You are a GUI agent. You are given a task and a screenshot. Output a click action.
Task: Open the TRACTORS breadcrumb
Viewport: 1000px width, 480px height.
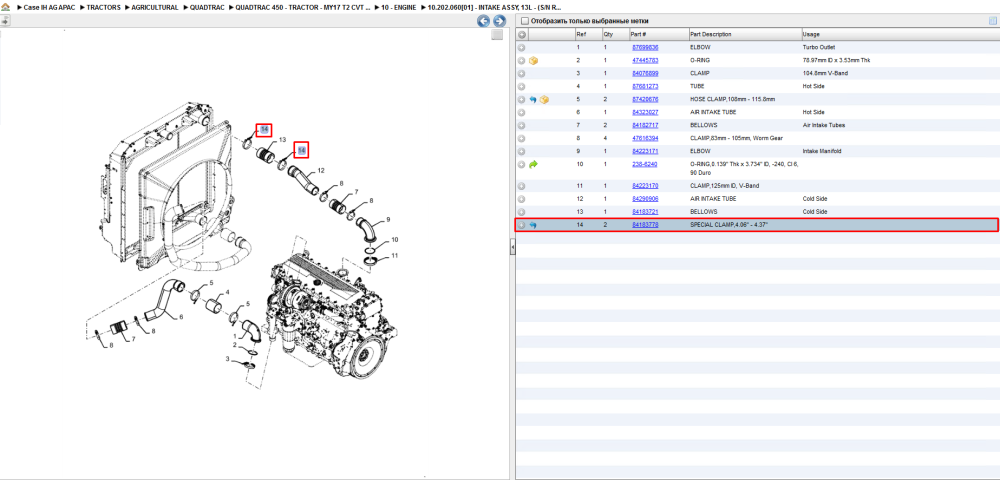point(103,7)
